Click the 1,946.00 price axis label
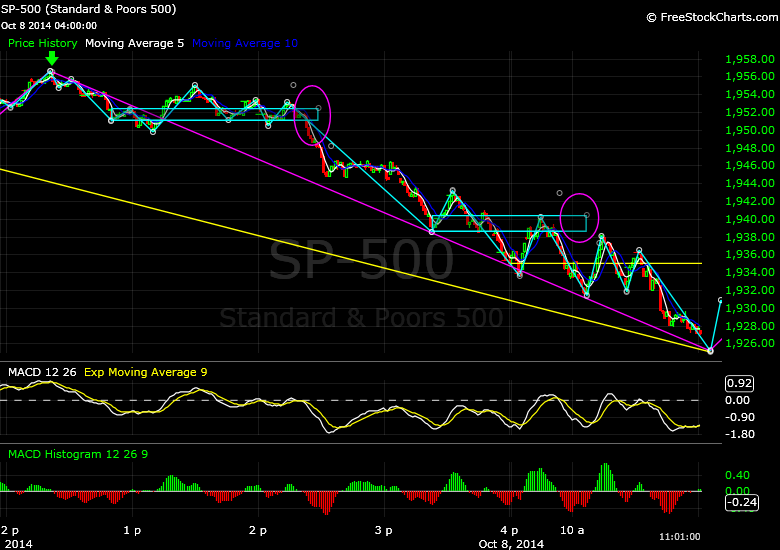This screenshot has width=780, height=550. (x=750, y=166)
